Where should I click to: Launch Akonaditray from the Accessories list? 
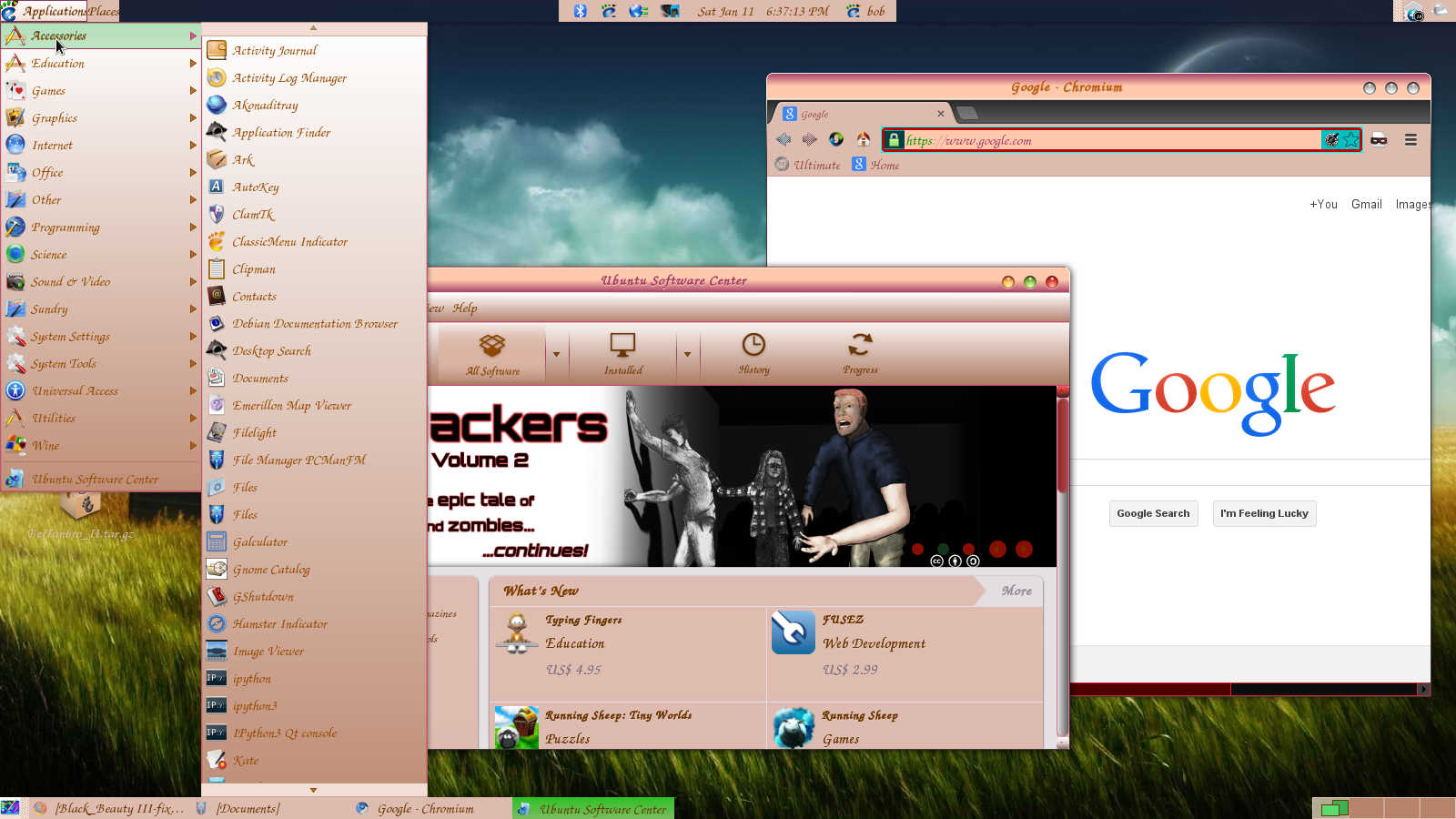(x=314, y=106)
